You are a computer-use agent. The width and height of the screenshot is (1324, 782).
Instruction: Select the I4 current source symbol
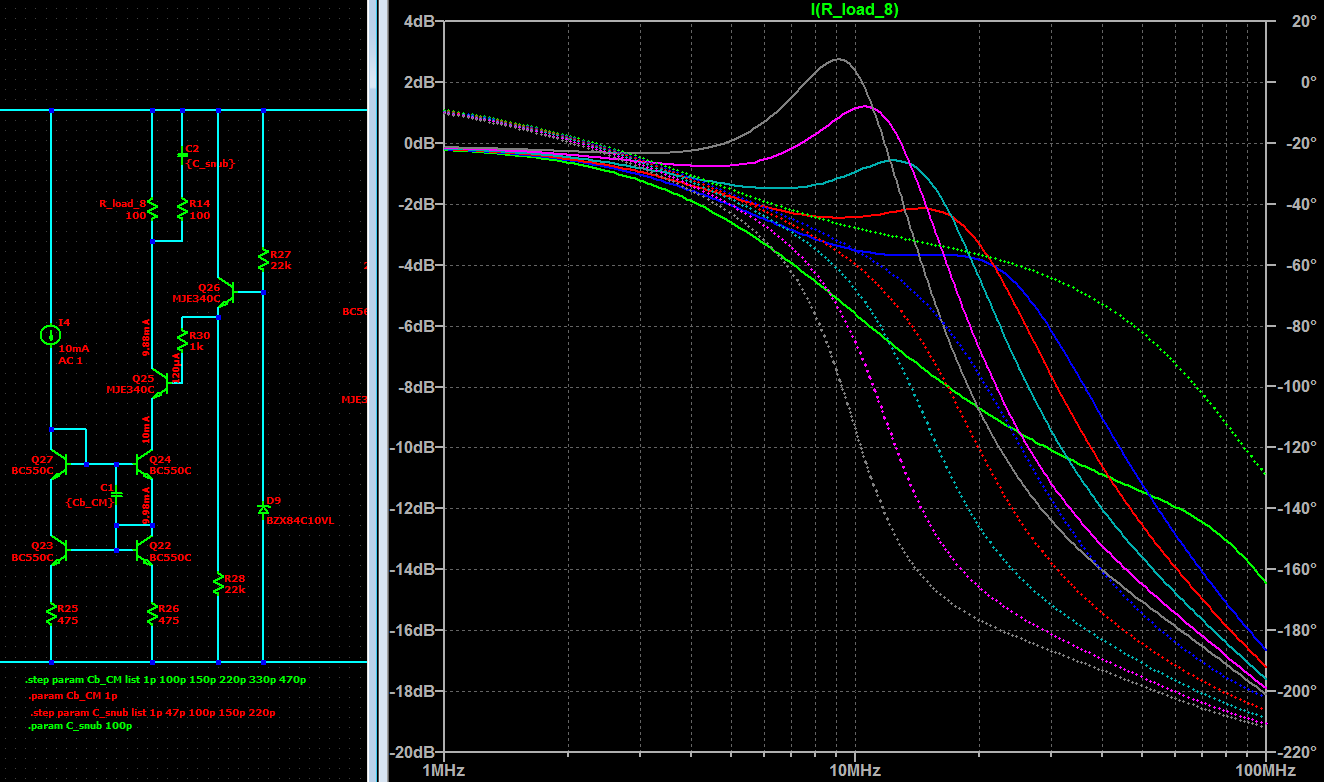pos(51,335)
